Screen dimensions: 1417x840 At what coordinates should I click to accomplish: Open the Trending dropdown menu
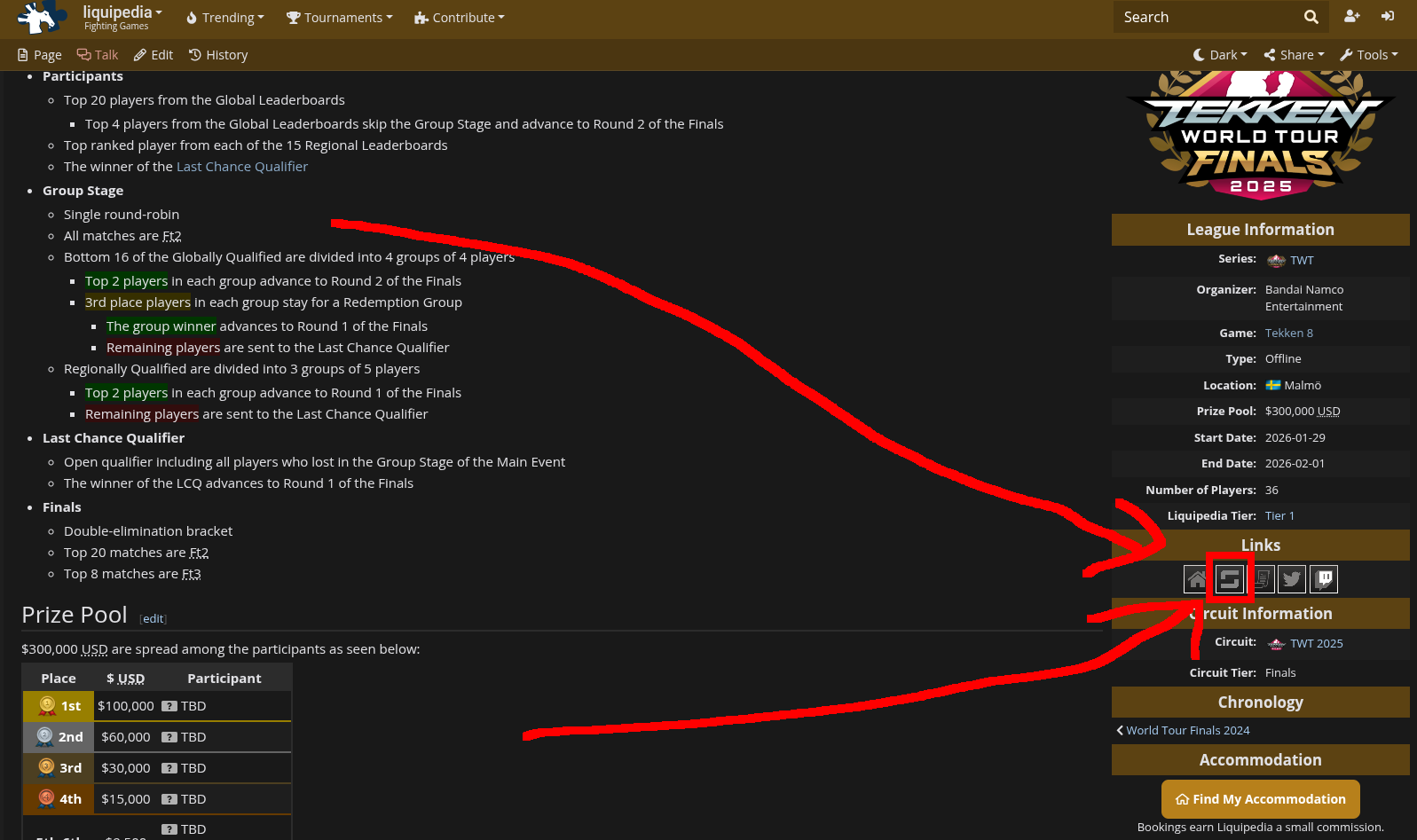tap(225, 18)
